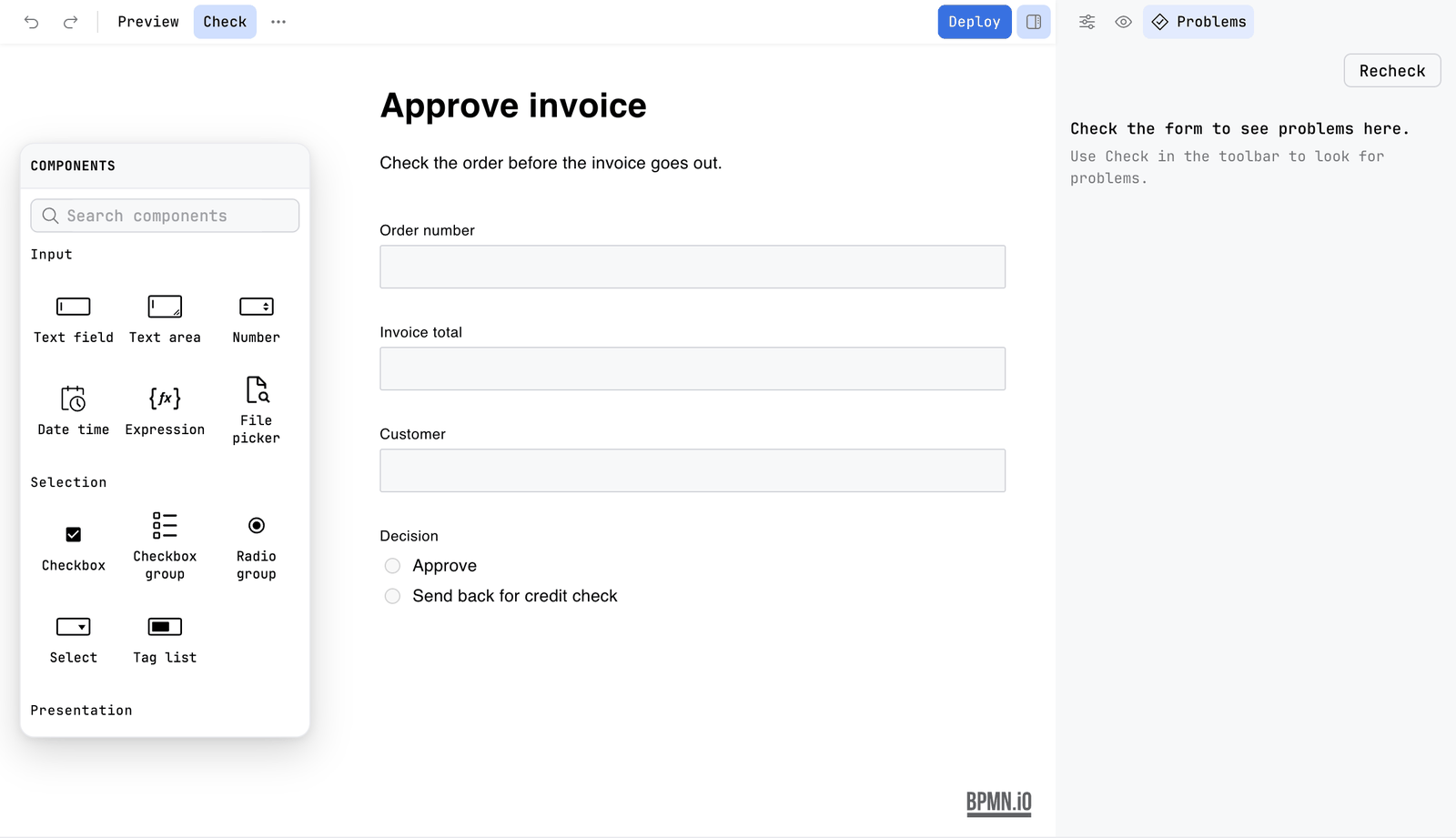Switch to the Preview tab
1456x838 pixels.
click(148, 22)
